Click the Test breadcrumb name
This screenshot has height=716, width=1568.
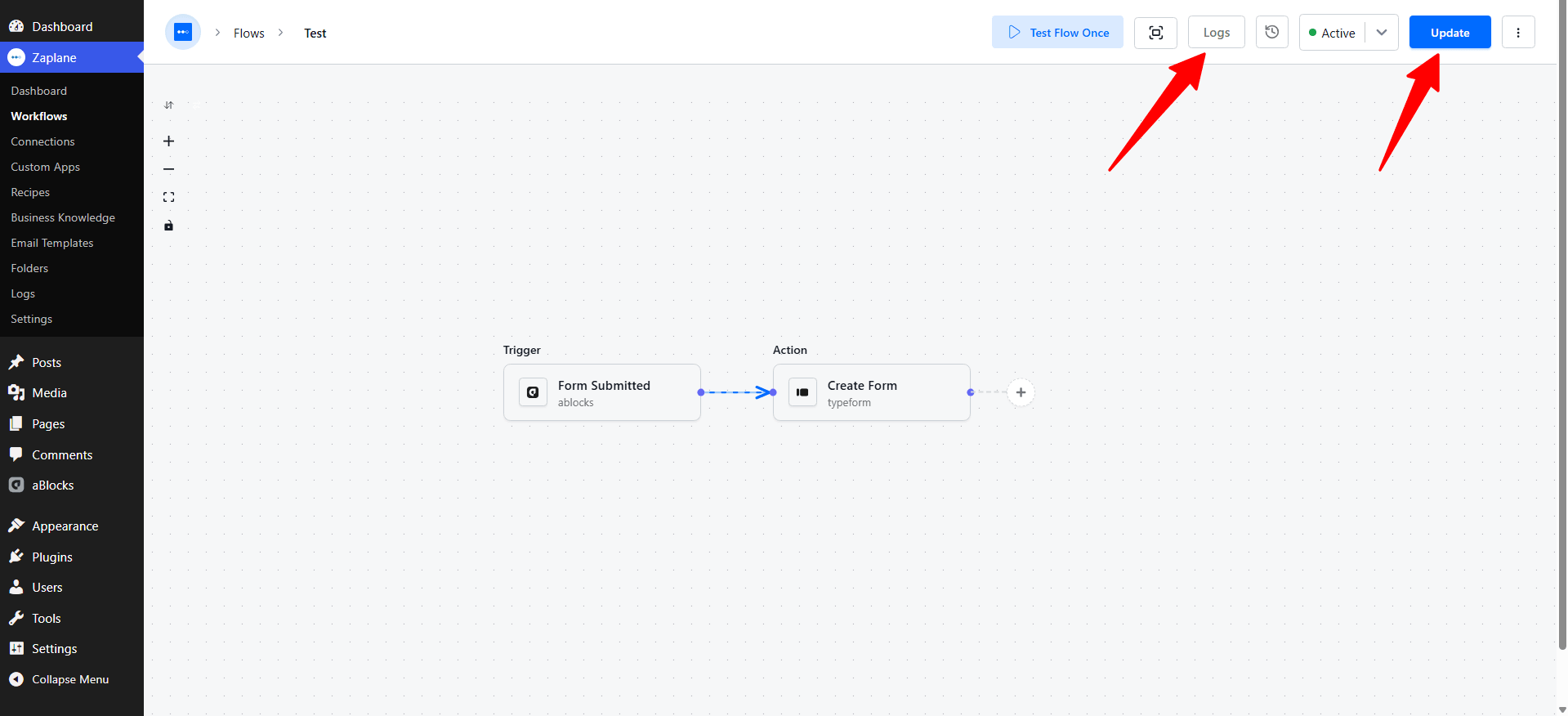315,34
